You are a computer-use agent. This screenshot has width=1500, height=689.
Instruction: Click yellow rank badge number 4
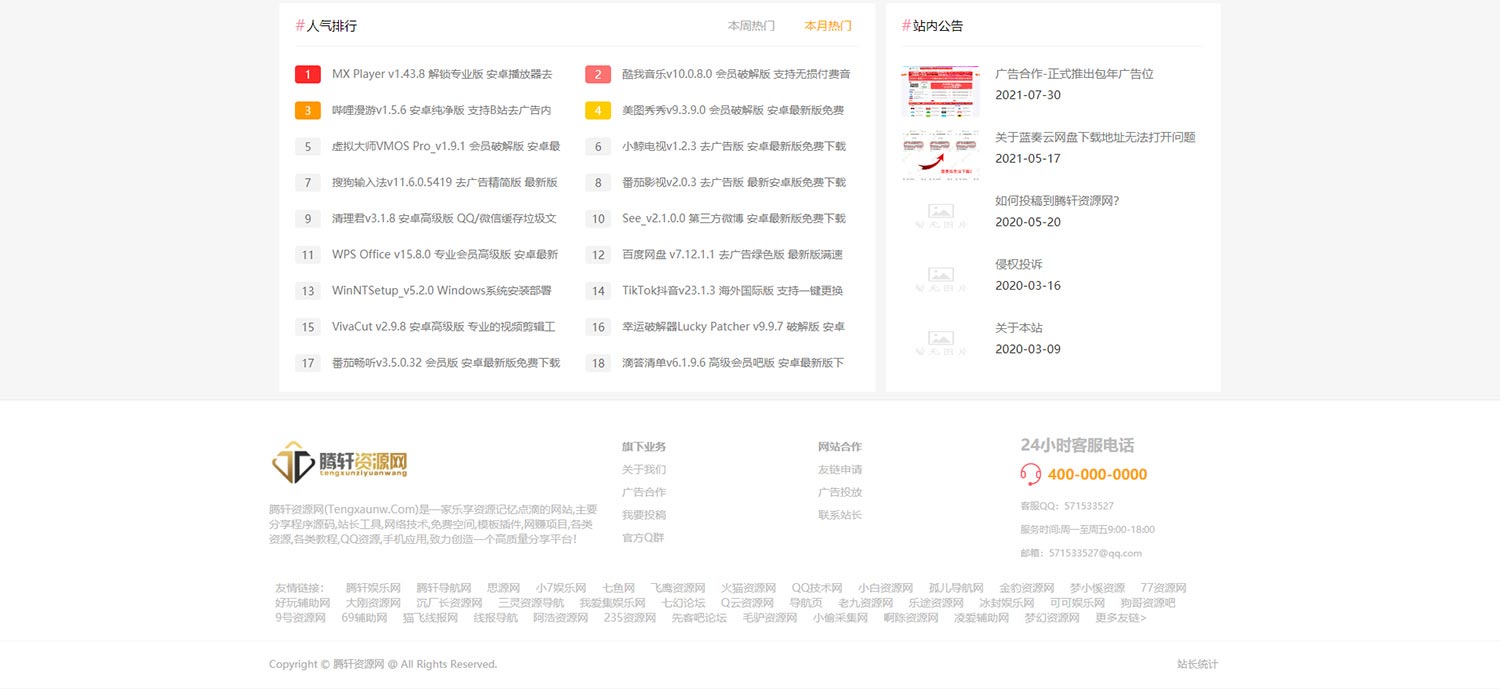coord(598,110)
